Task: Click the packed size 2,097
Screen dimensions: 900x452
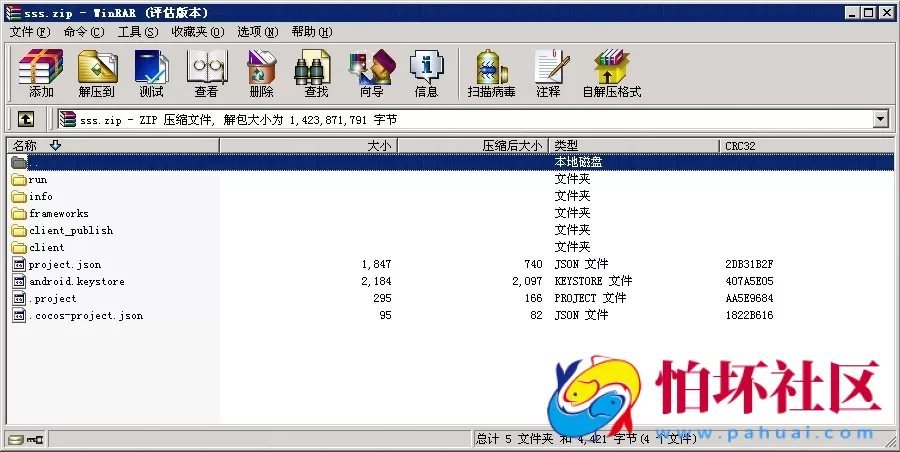Action: point(527,281)
